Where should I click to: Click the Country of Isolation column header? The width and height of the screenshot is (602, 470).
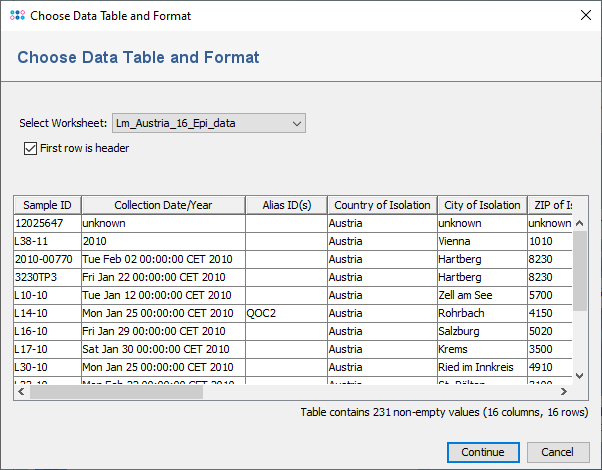coord(382,205)
